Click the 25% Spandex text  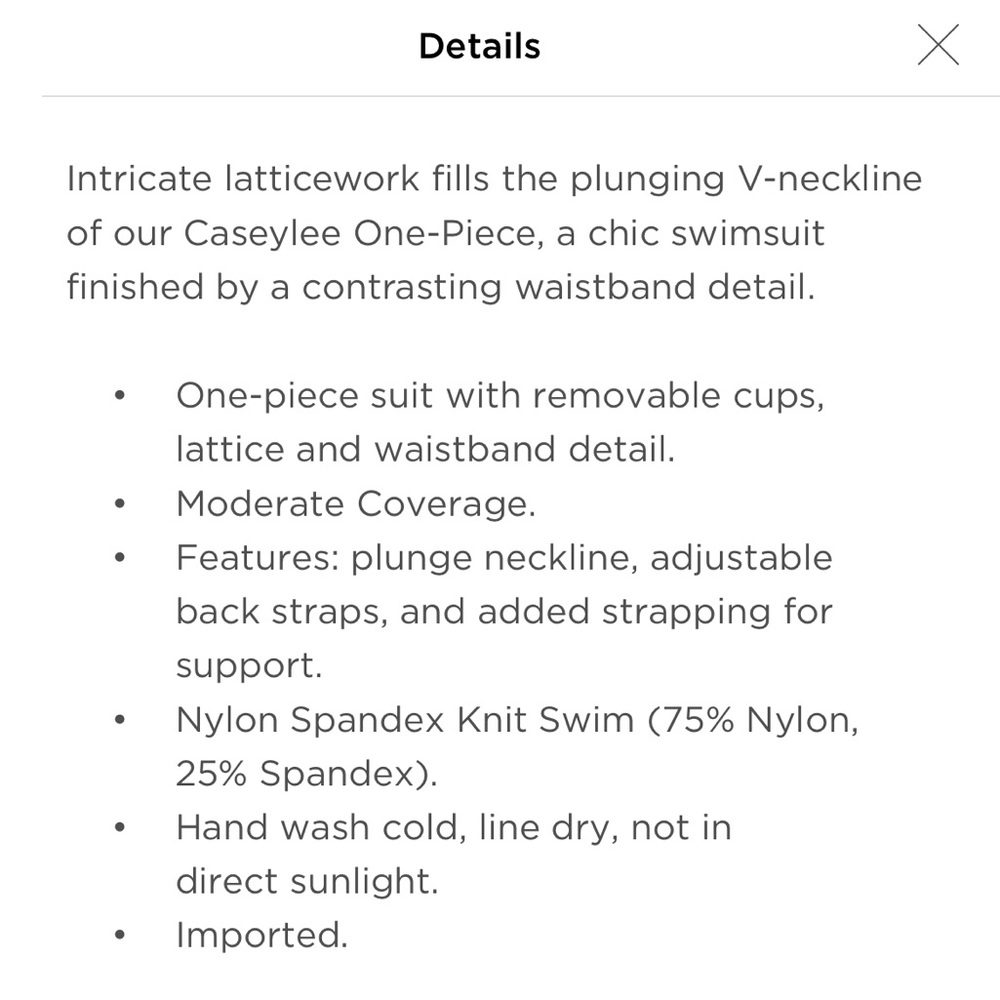pyautogui.click(x=307, y=774)
